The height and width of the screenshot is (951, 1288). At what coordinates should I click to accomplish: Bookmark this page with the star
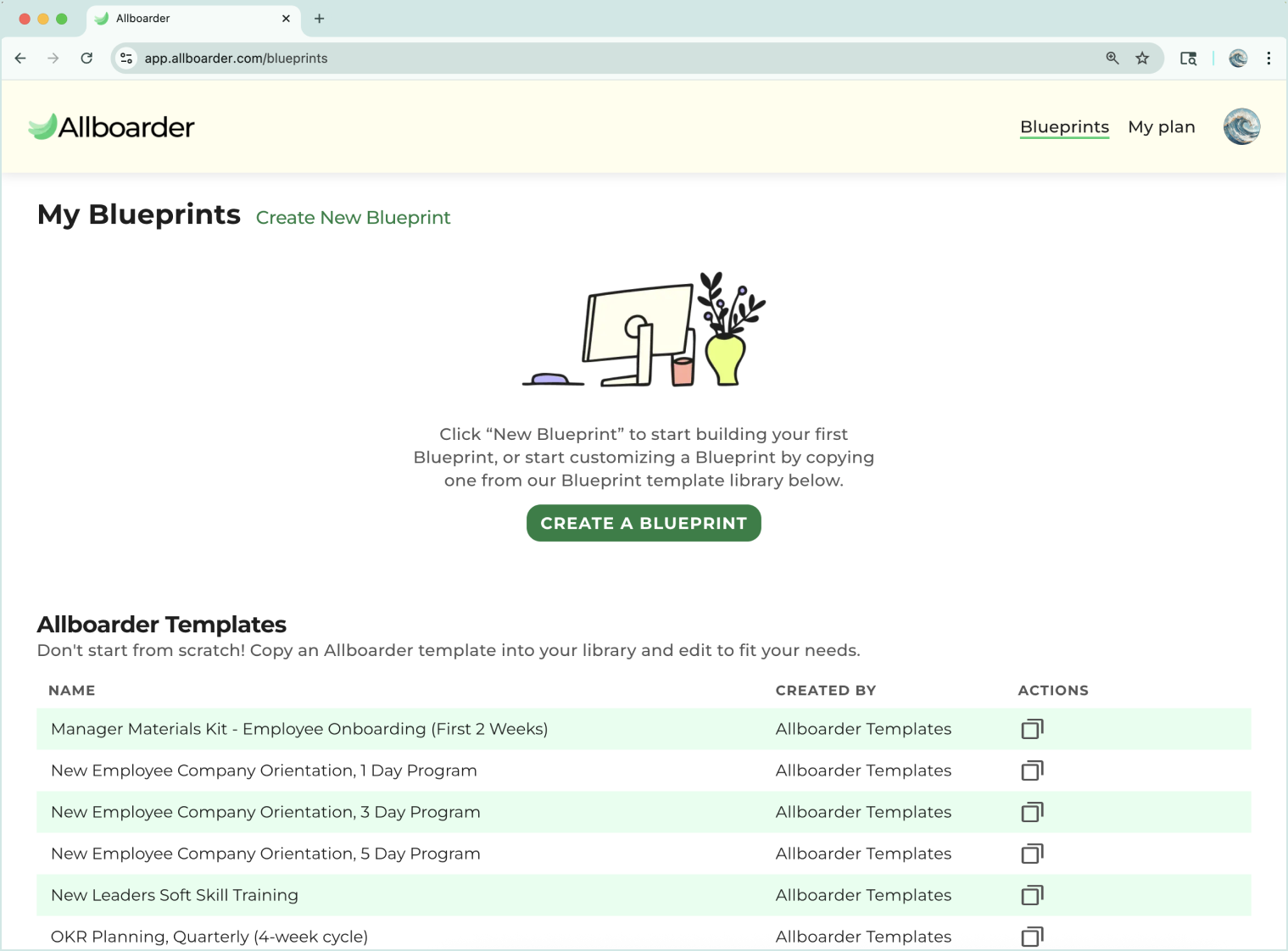(1143, 58)
